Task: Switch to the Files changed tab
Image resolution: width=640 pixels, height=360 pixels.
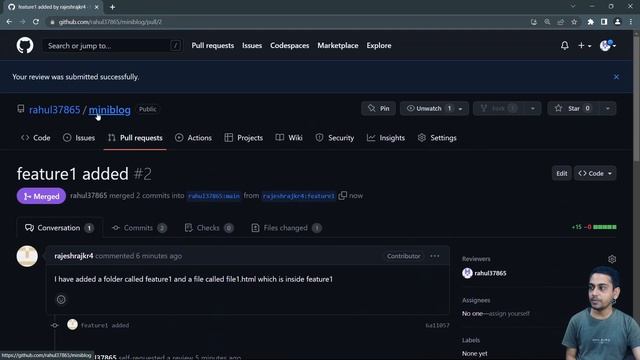Action: point(286,228)
